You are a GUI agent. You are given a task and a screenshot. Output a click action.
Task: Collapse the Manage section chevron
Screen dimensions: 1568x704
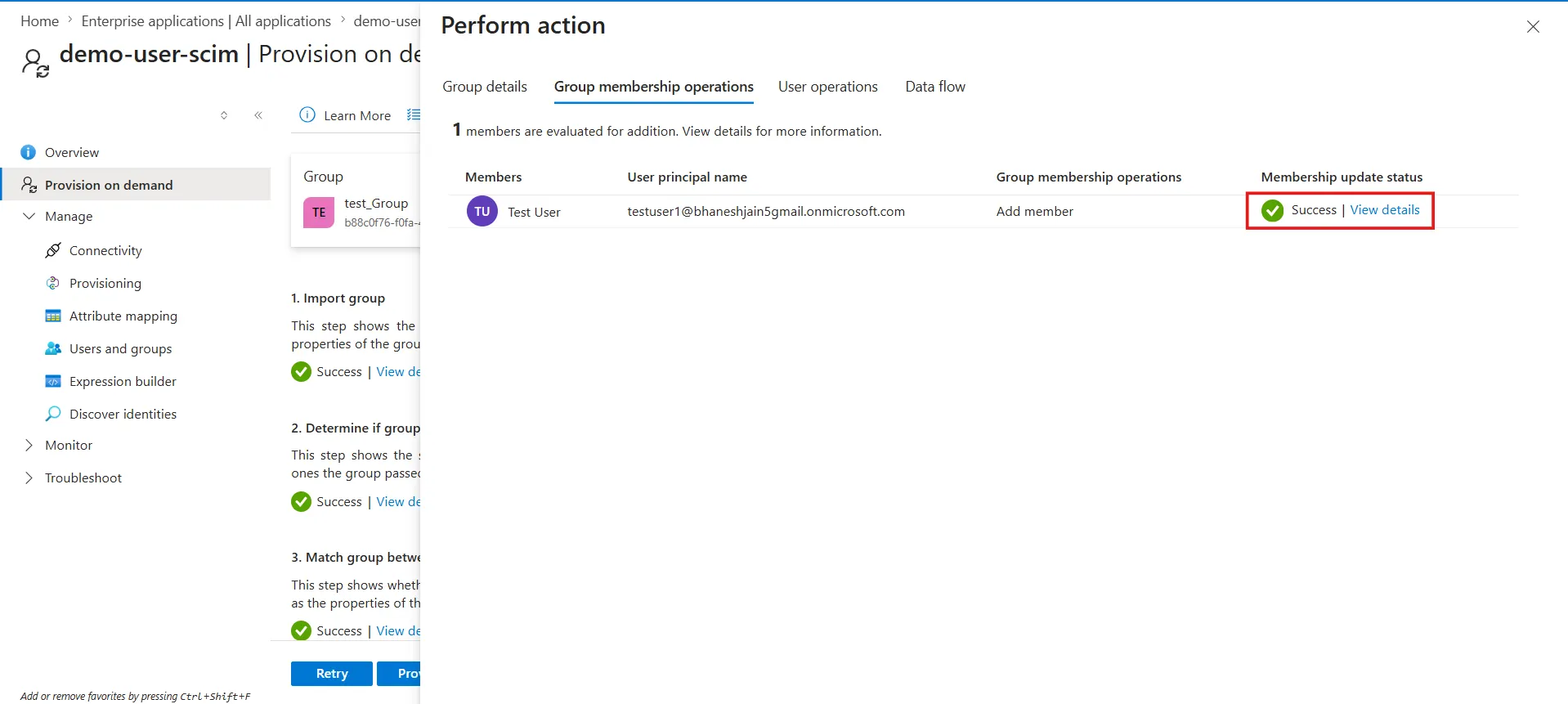pyautogui.click(x=29, y=216)
